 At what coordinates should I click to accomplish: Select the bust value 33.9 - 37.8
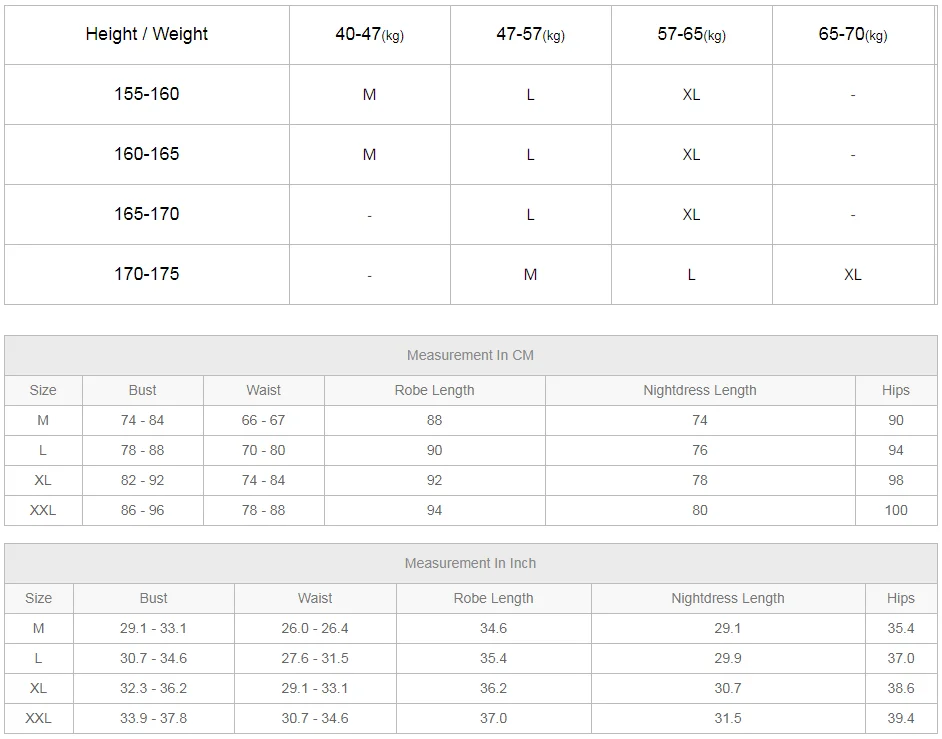[153, 718]
